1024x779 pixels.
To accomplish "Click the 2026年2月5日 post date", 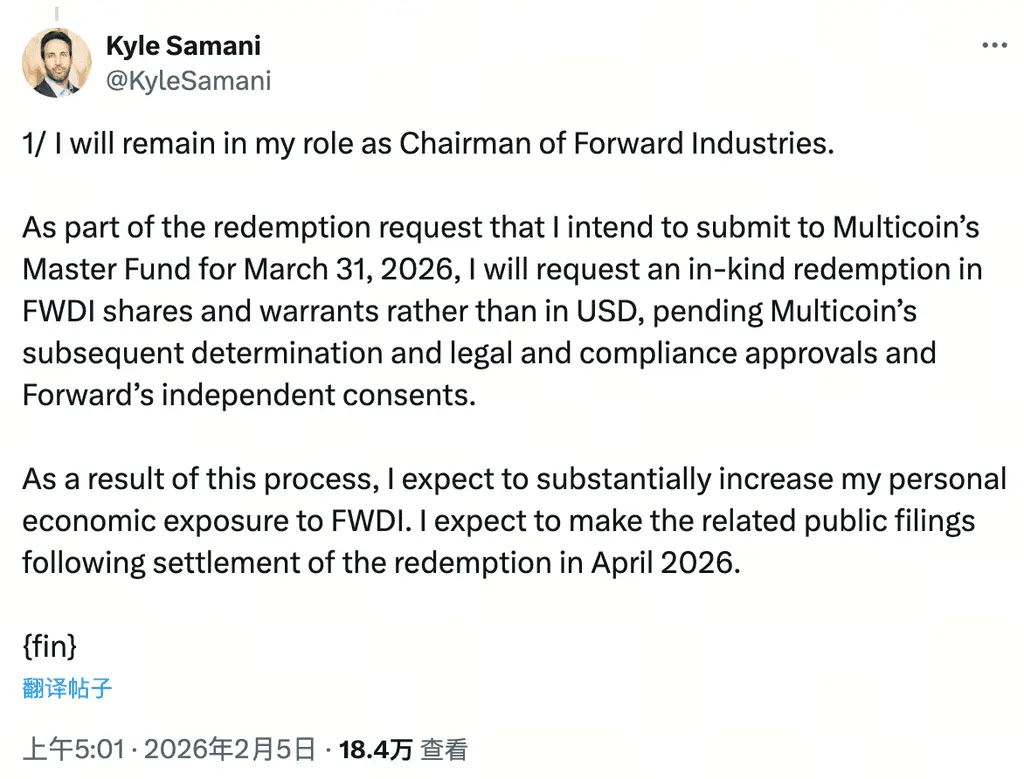I will [x=229, y=750].
